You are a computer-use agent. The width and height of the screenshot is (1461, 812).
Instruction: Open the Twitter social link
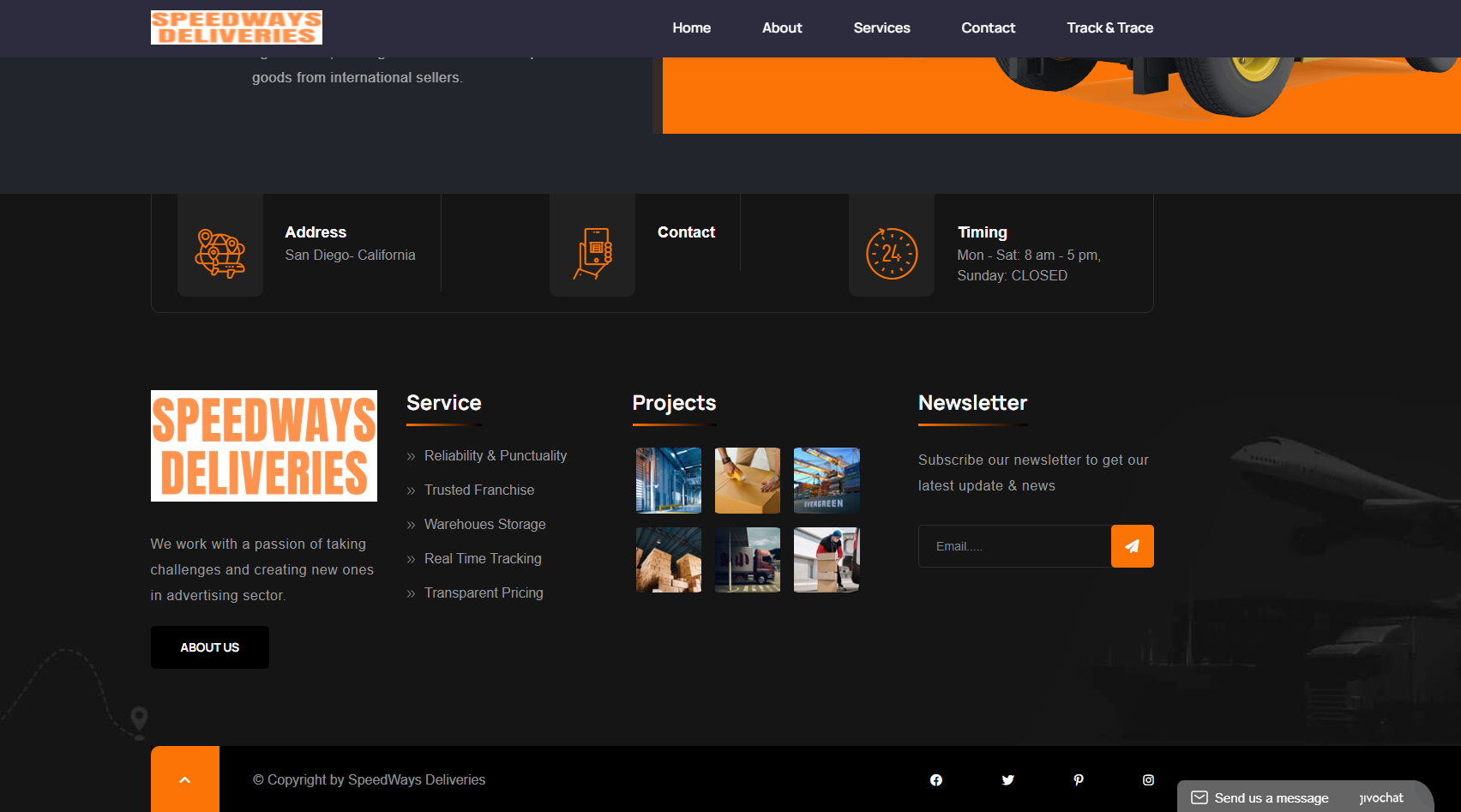tap(1007, 779)
